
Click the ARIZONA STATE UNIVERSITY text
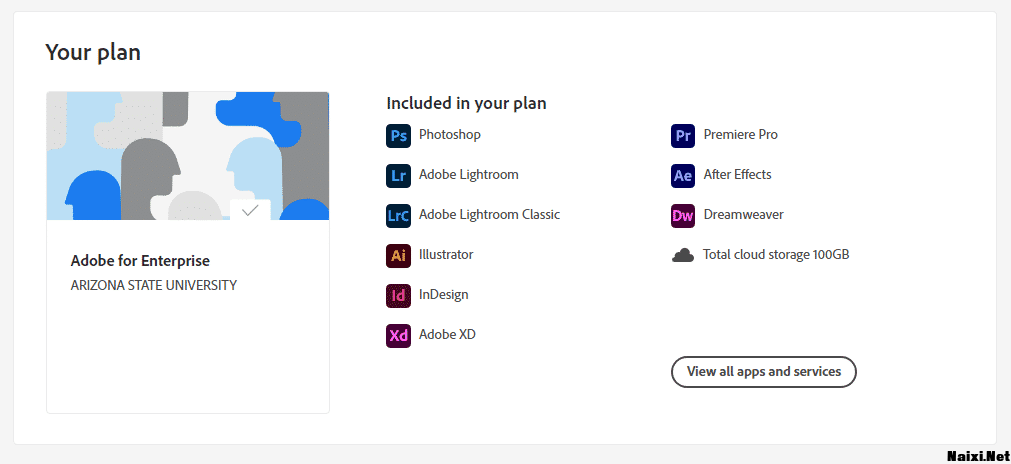tap(154, 285)
